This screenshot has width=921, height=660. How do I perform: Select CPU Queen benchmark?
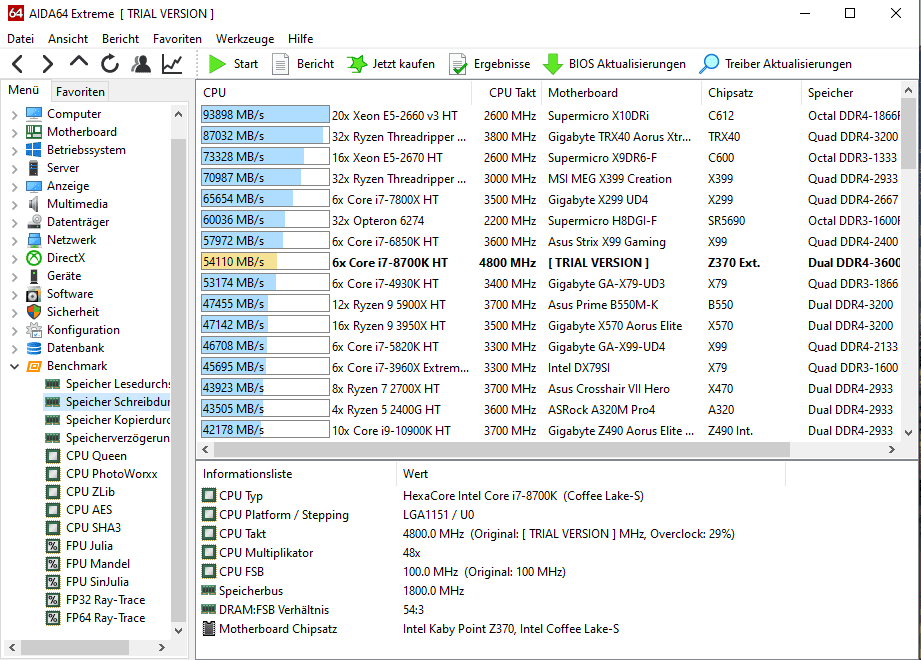(x=96, y=456)
